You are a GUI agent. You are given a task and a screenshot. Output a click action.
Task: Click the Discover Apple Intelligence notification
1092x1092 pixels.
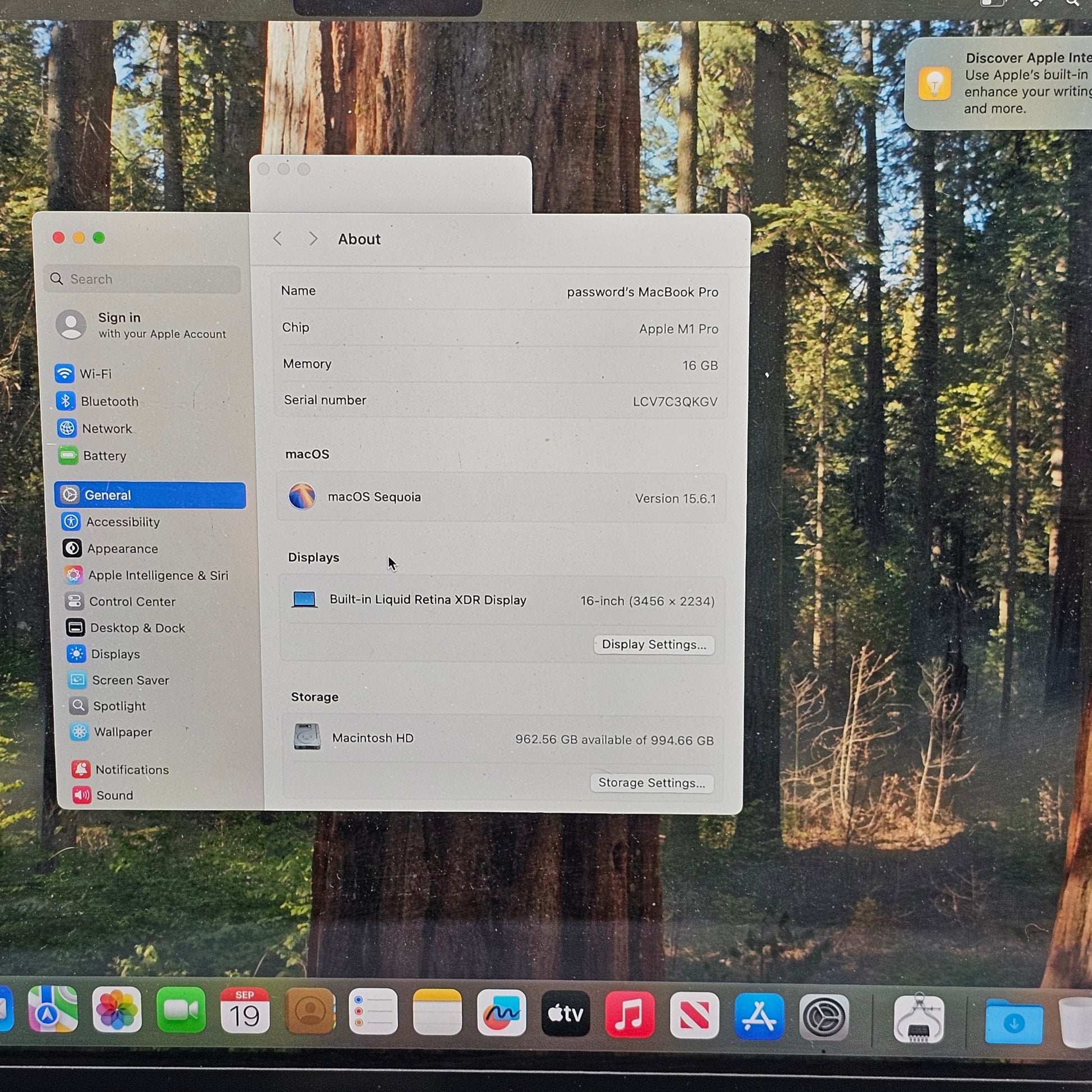pos(998,84)
